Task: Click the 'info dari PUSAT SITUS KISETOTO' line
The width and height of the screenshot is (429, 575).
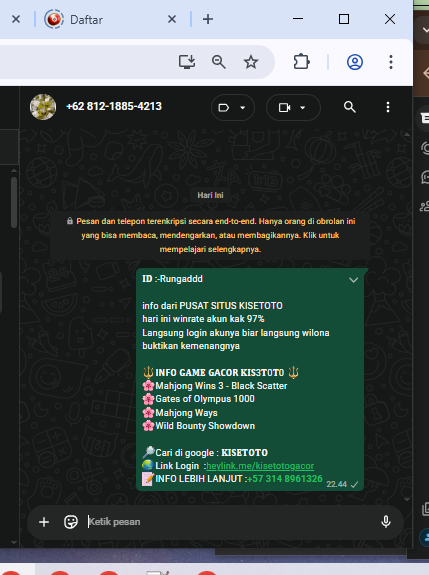Action: [x=212, y=306]
